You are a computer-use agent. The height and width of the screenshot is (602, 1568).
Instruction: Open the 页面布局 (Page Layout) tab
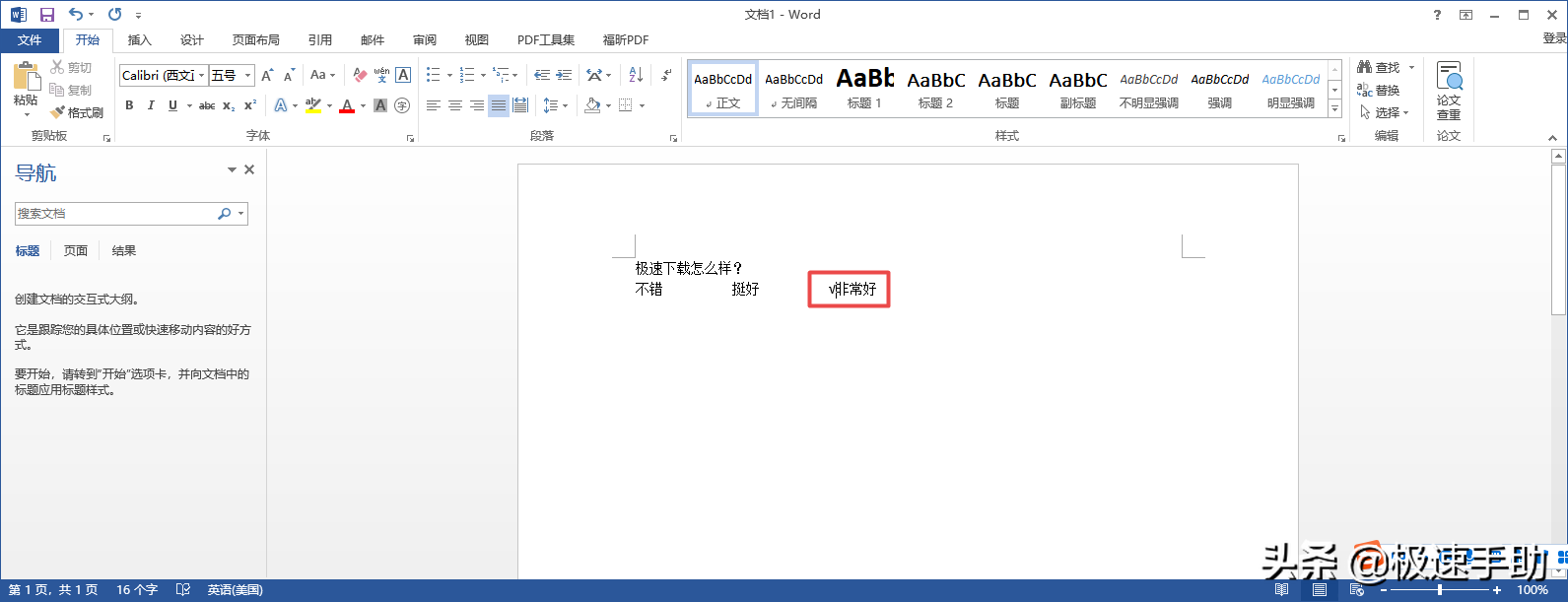(x=256, y=40)
